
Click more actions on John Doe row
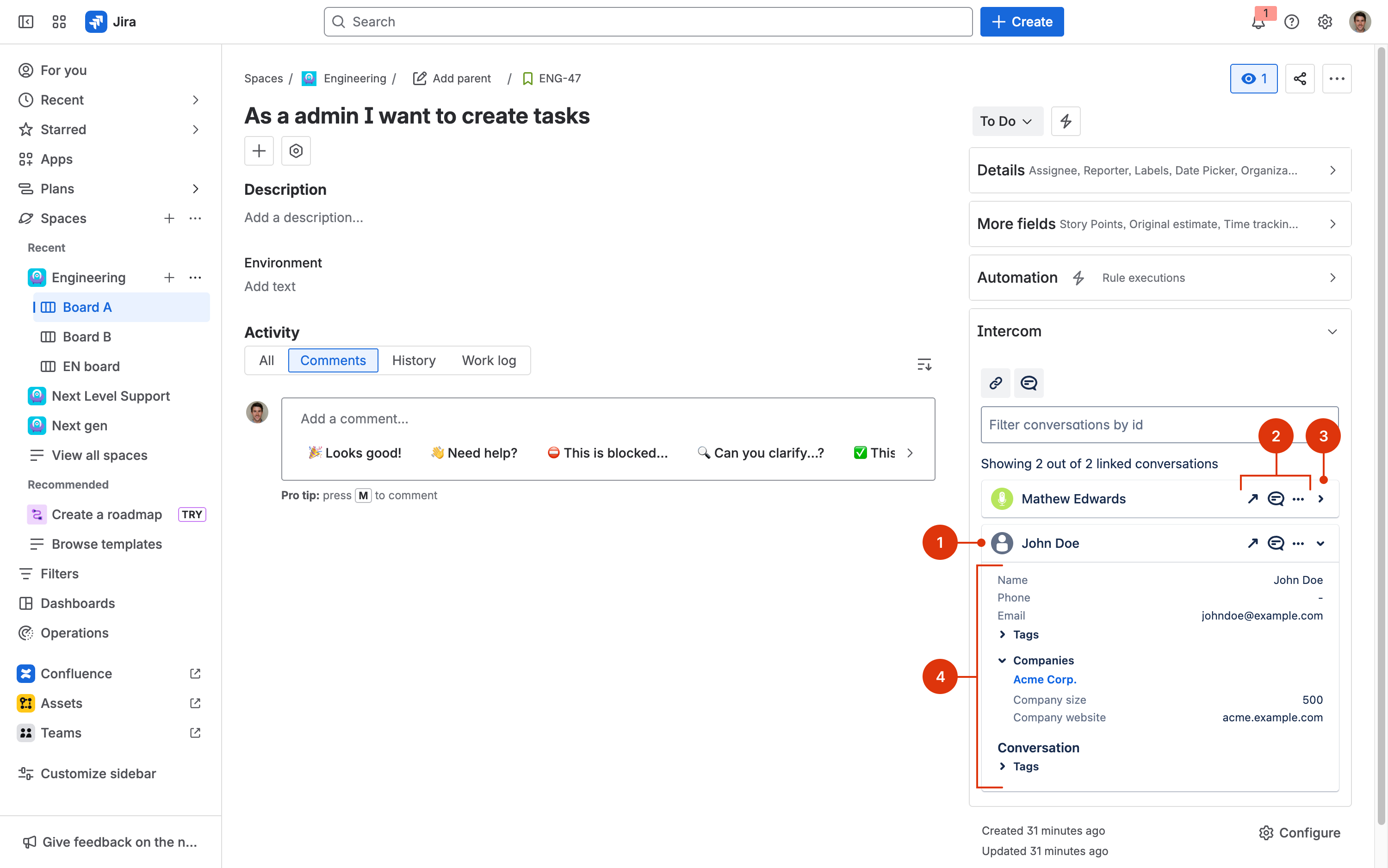coord(1298,543)
